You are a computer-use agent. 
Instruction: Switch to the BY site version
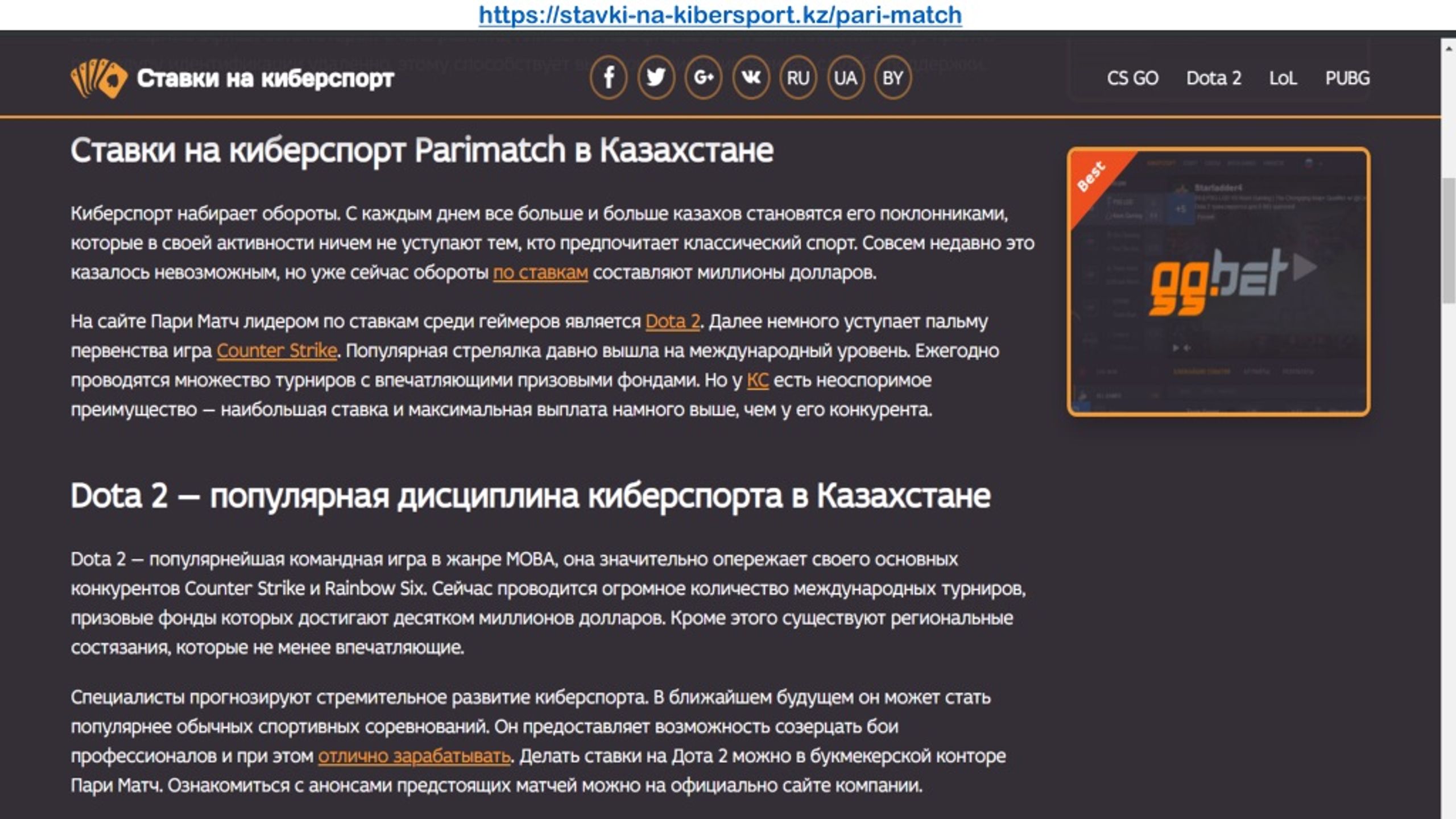point(892,77)
